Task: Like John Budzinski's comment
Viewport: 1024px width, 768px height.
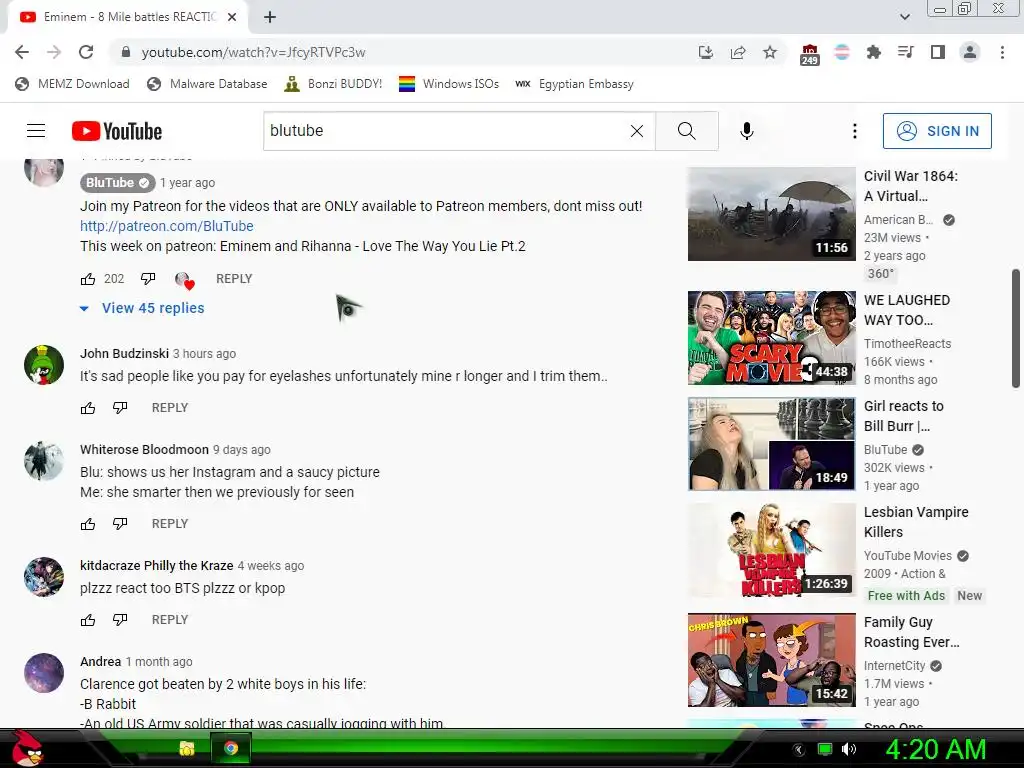Action: pos(88,408)
